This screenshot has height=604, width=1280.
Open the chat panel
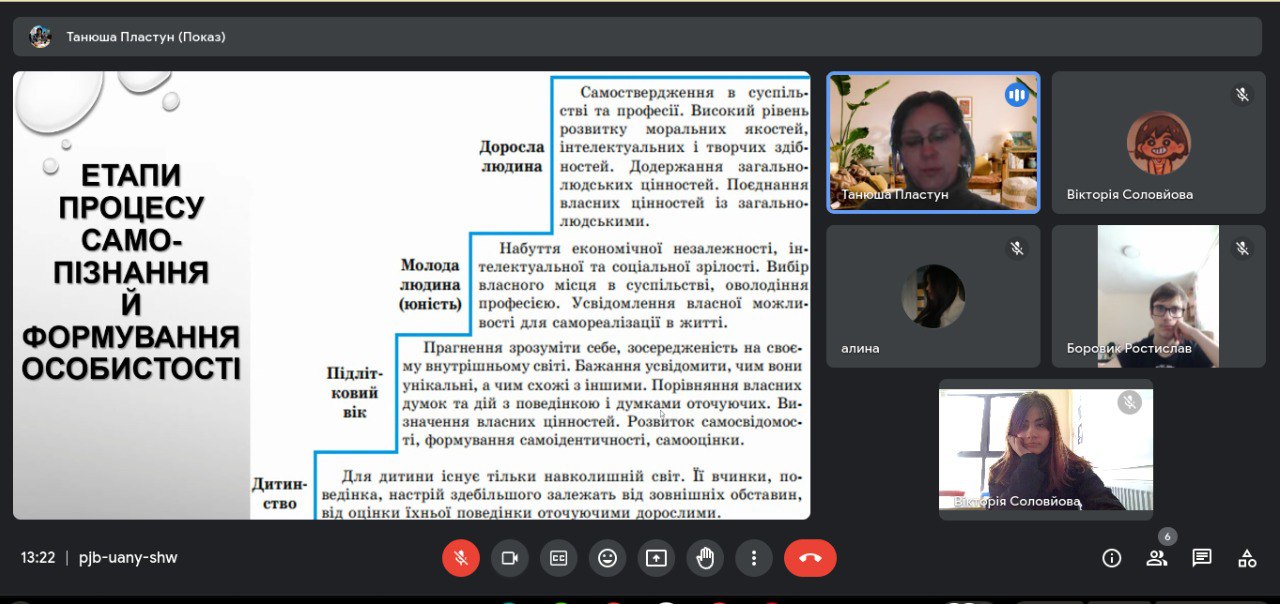click(x=1202, y=558)
